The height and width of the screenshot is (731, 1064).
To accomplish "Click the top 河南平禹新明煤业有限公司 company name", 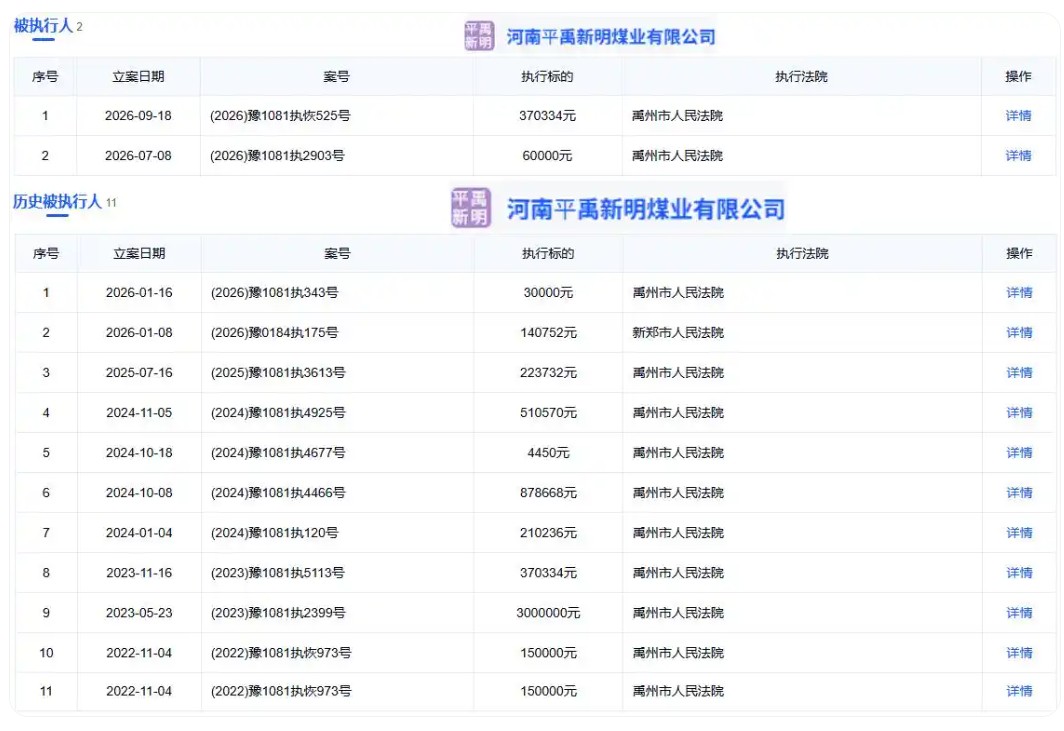I will (611, 37).
